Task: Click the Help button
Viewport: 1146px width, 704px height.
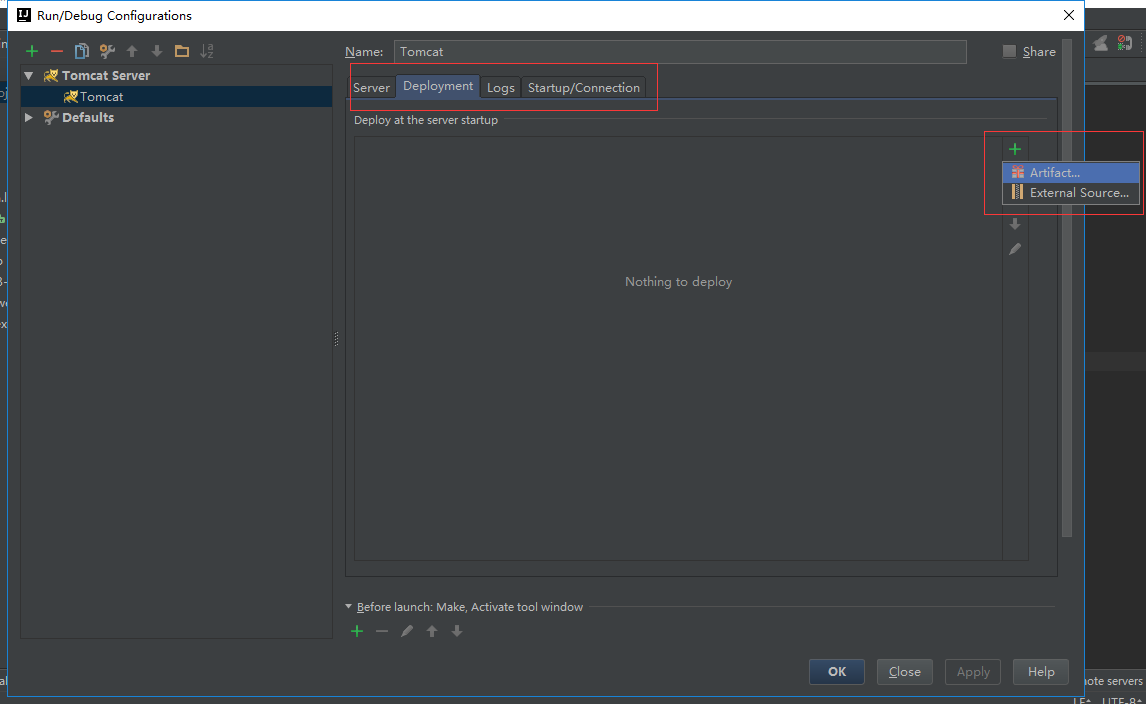Action: tap(1040, 672)
